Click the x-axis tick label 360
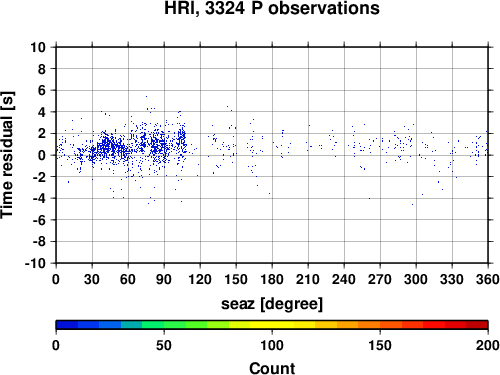Screen dimensions: 500x375 point(488,279)
